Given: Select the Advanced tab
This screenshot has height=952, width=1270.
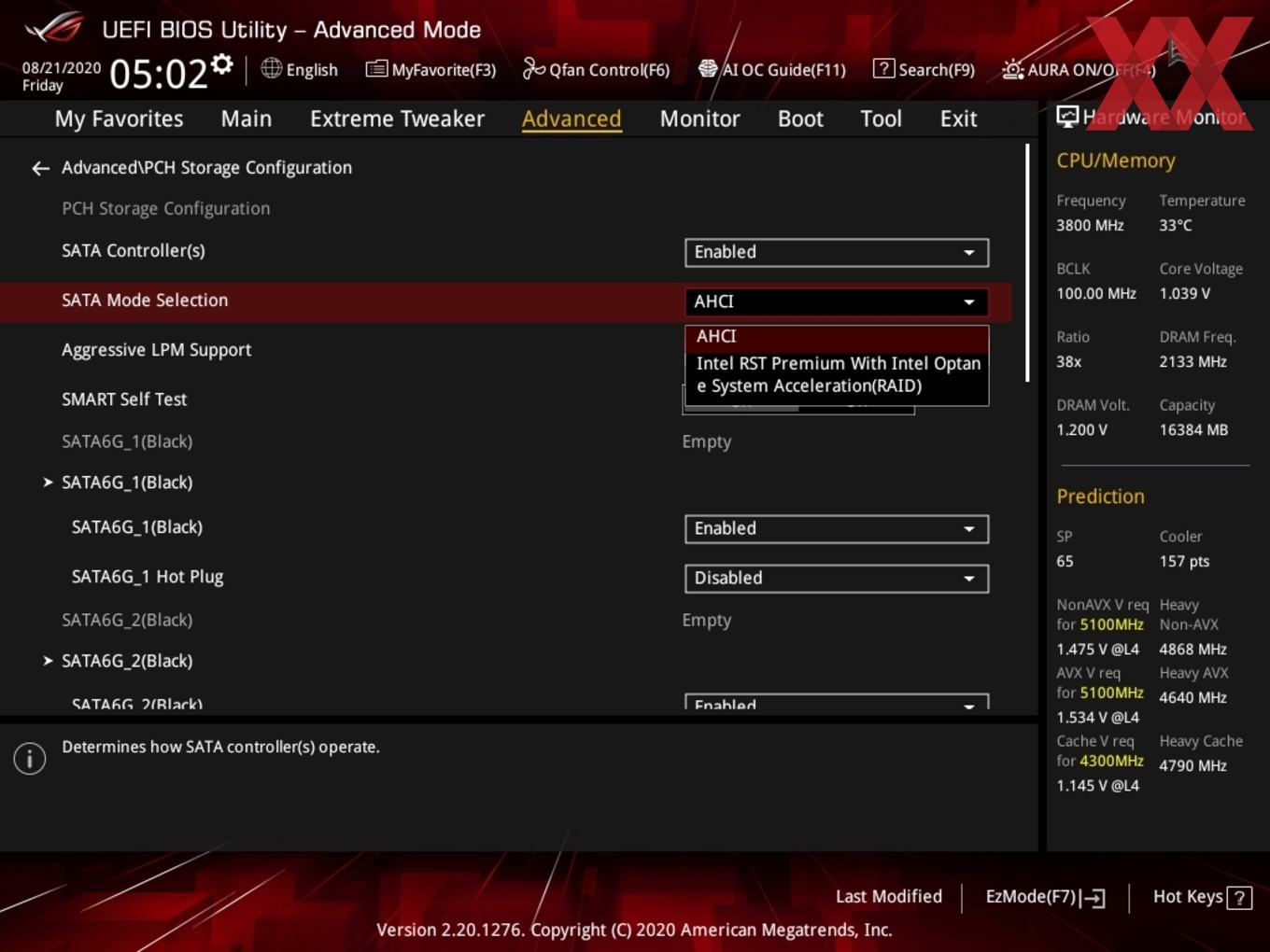Looking at the screenshot, I should click(571, 119).
